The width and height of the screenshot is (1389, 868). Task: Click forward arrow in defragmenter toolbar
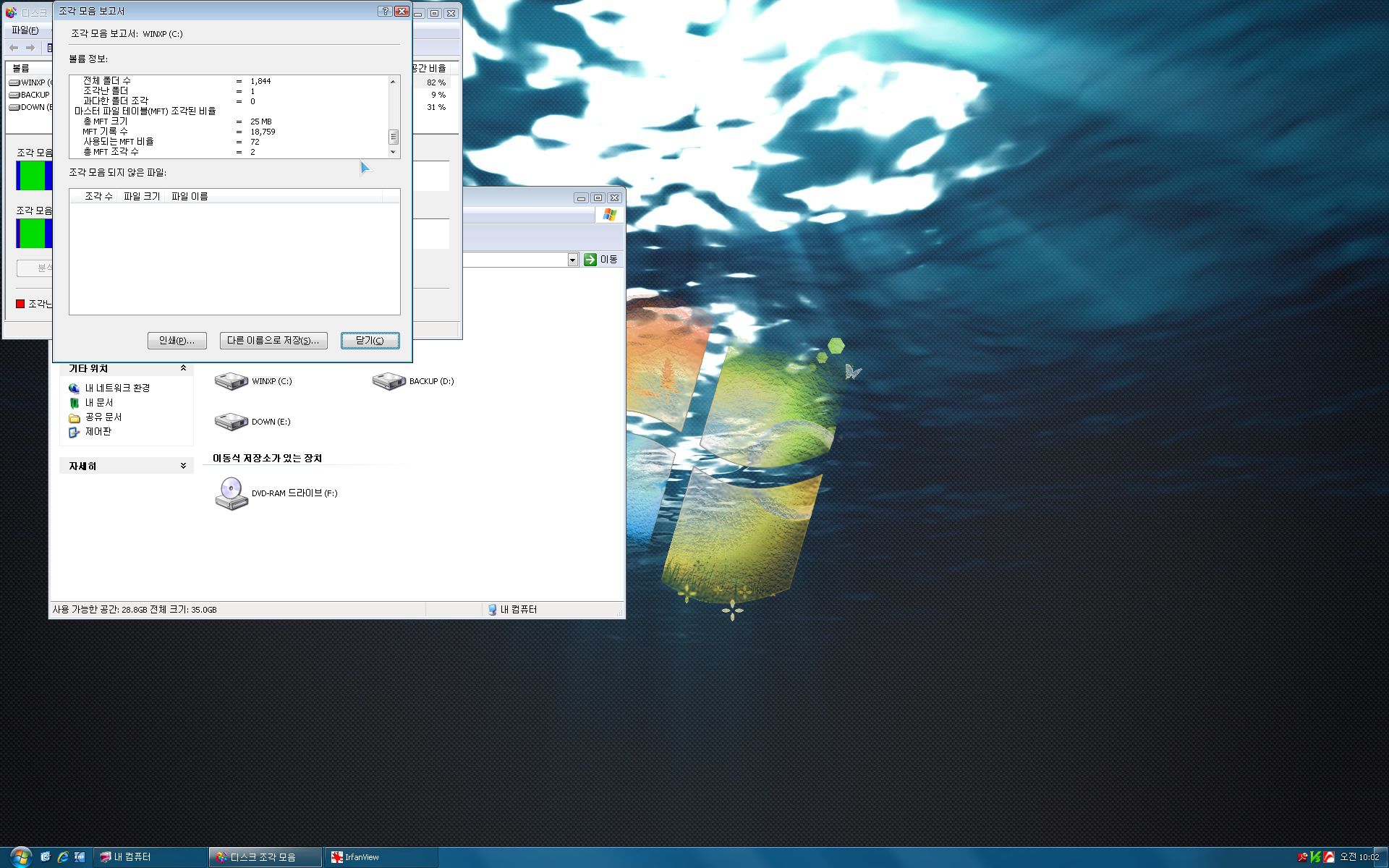30,48
